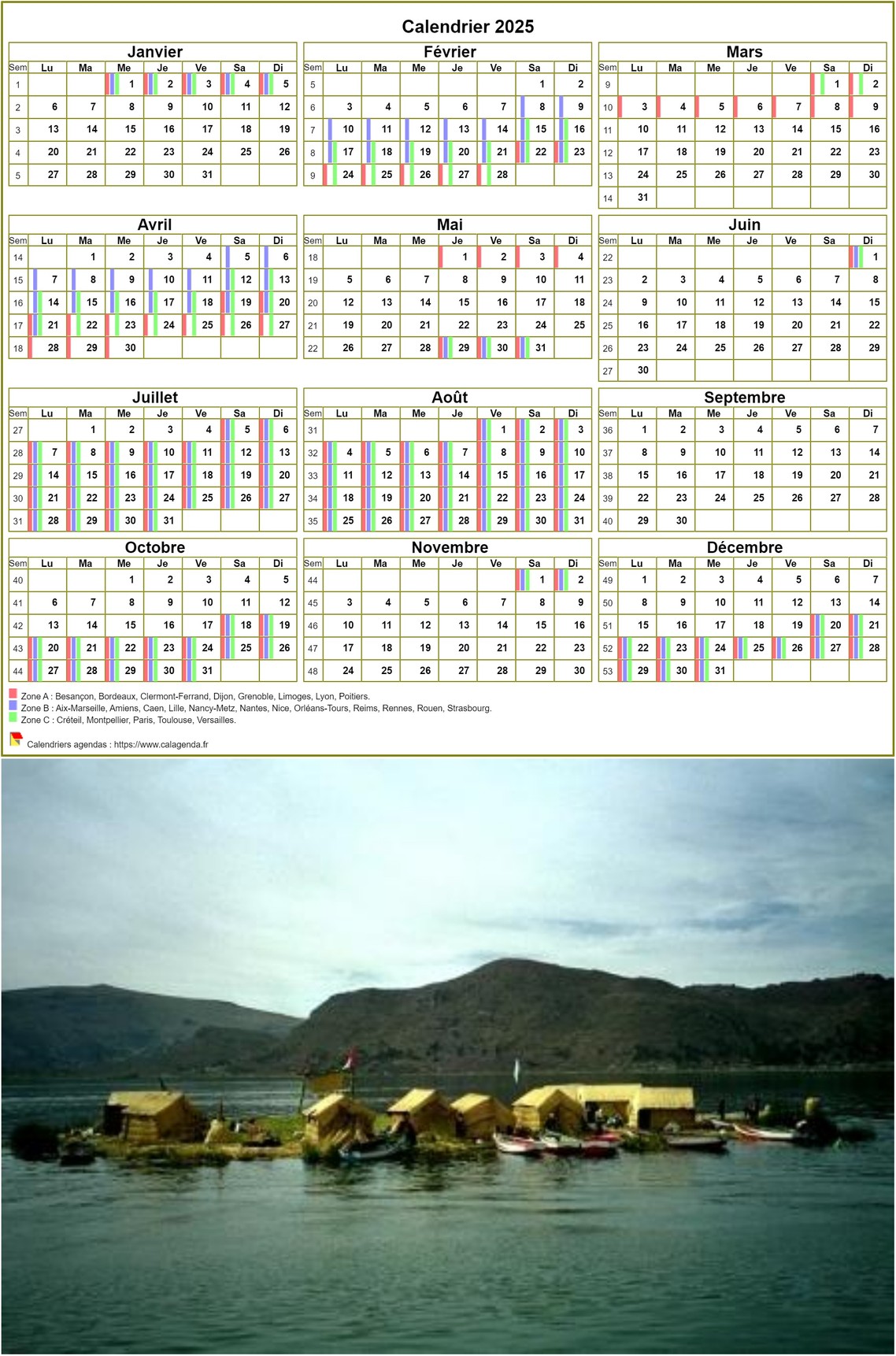Click the blue Zone B legend swatch
The image size is (896, 1356).
tap(13, 706)
